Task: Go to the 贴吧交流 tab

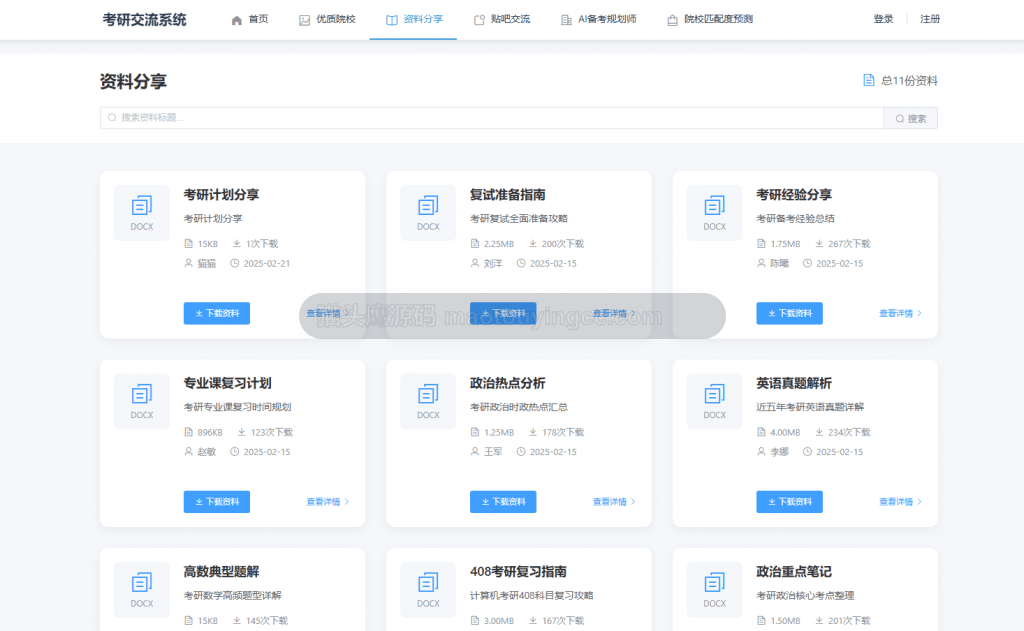Action: [502, 20]
